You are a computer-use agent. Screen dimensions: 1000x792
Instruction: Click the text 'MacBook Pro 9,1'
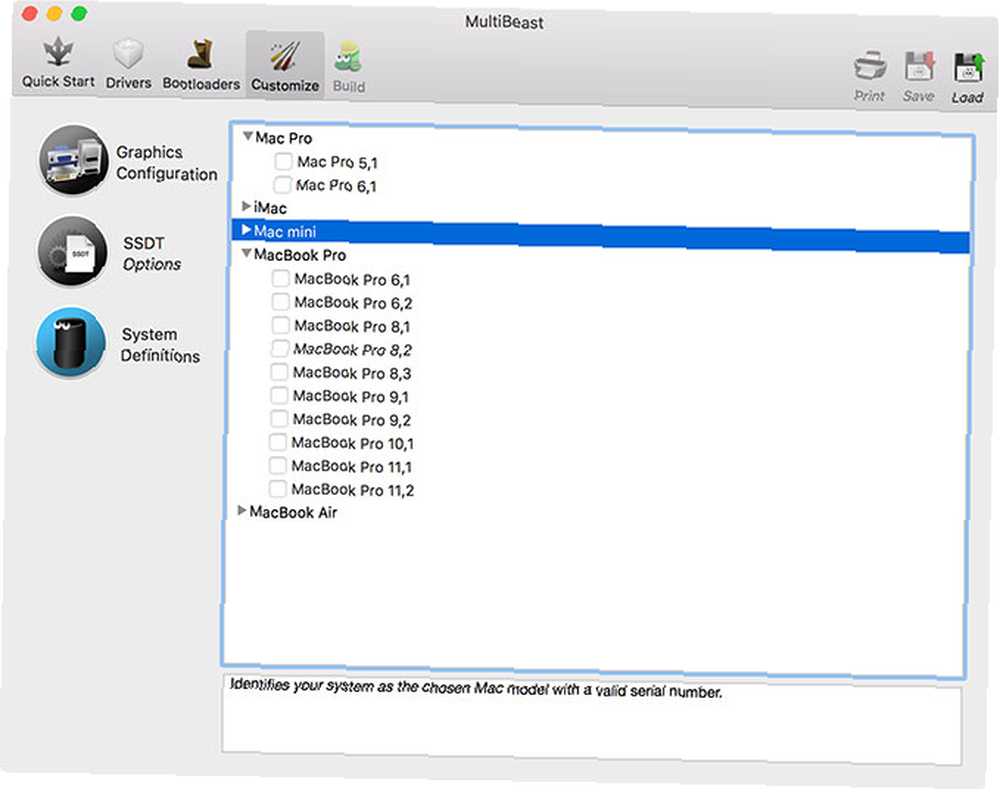[x=351, y=396]
